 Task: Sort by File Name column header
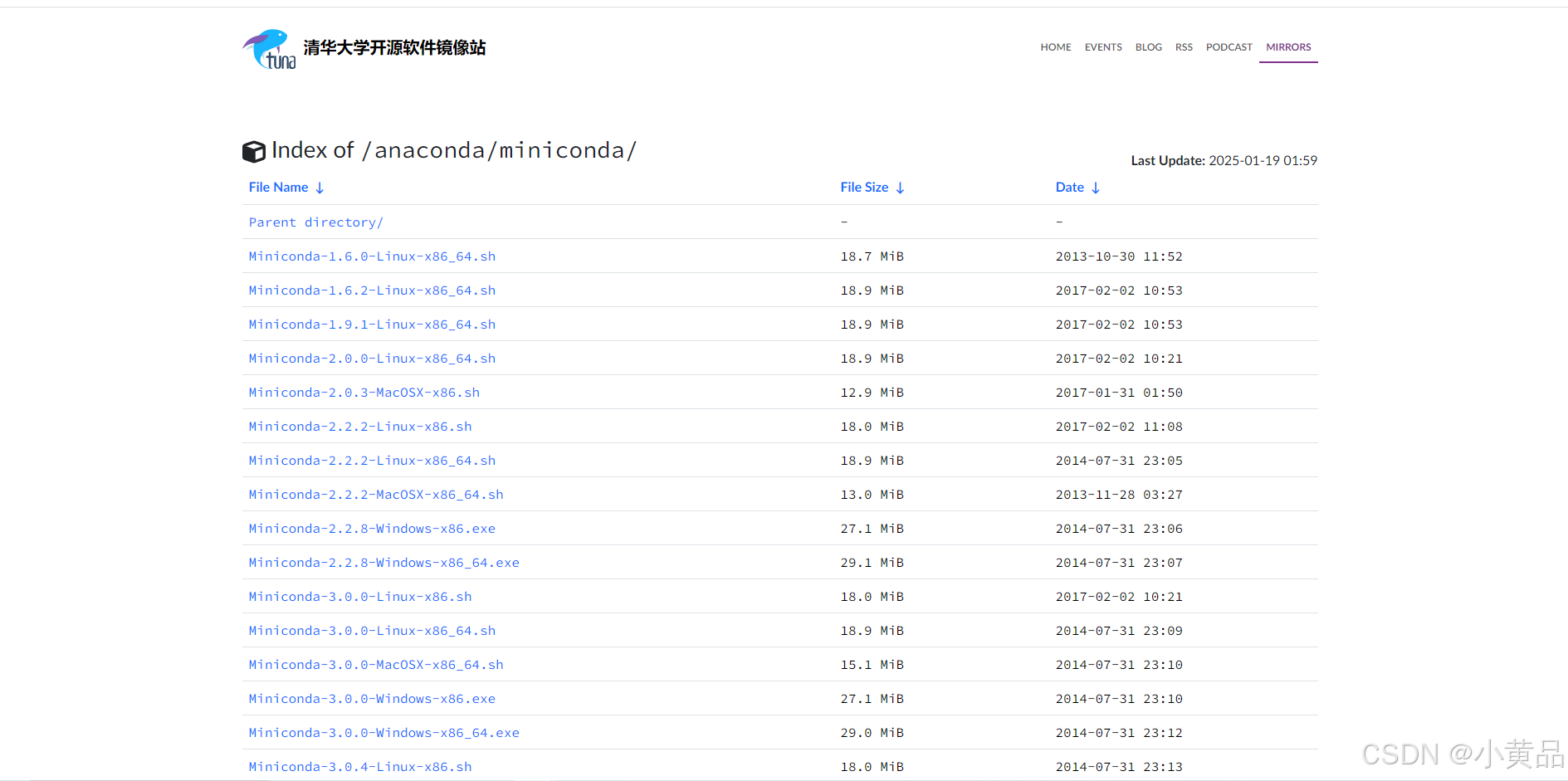286,188
